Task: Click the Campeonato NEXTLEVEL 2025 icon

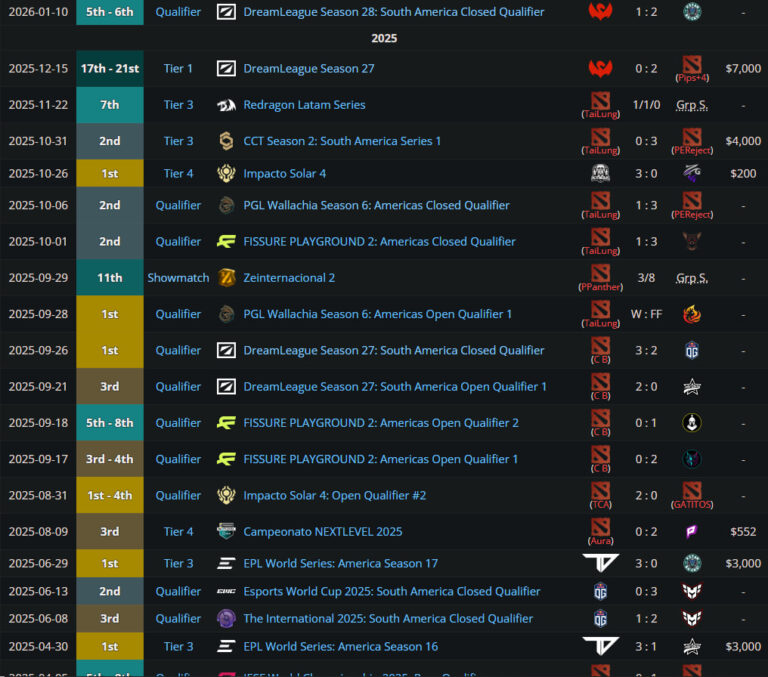Action: (x=227, y=532)
